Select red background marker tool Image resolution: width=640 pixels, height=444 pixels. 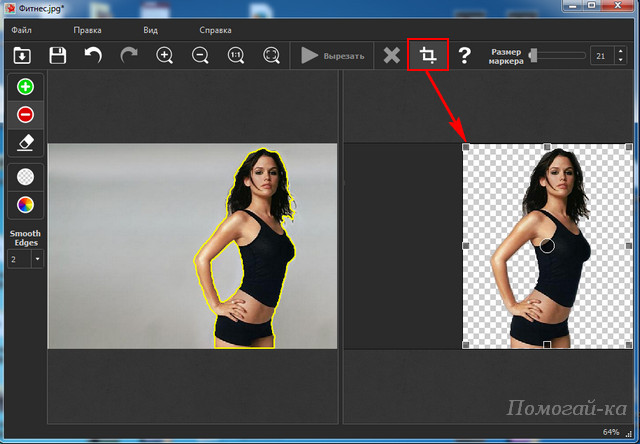[x=25, y=115]
